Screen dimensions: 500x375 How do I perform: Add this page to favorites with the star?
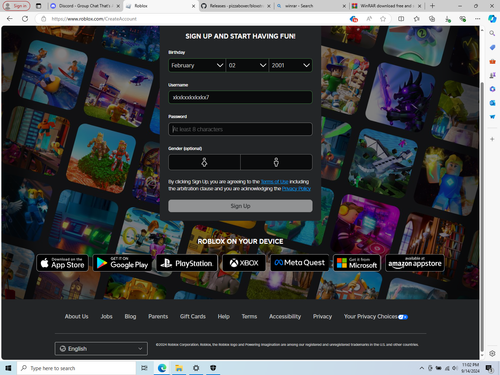(383, 19)
